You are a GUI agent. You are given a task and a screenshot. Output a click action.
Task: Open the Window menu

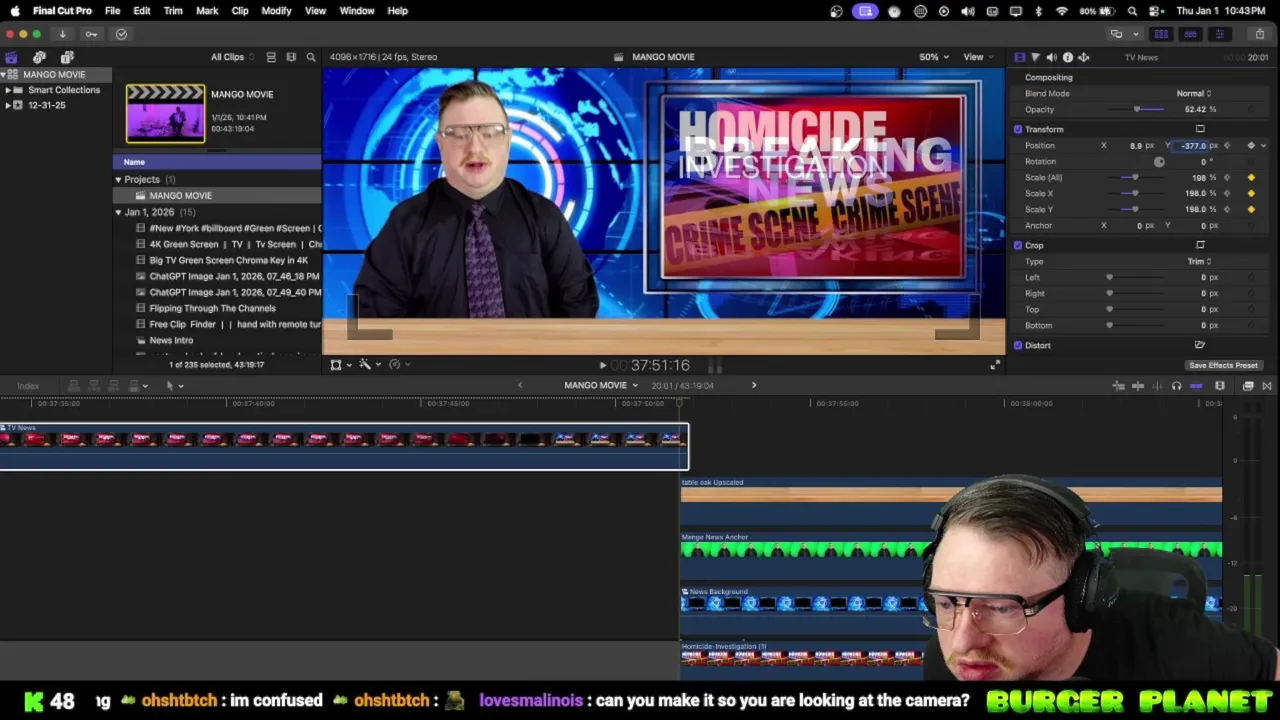click(x=357, y=11)
